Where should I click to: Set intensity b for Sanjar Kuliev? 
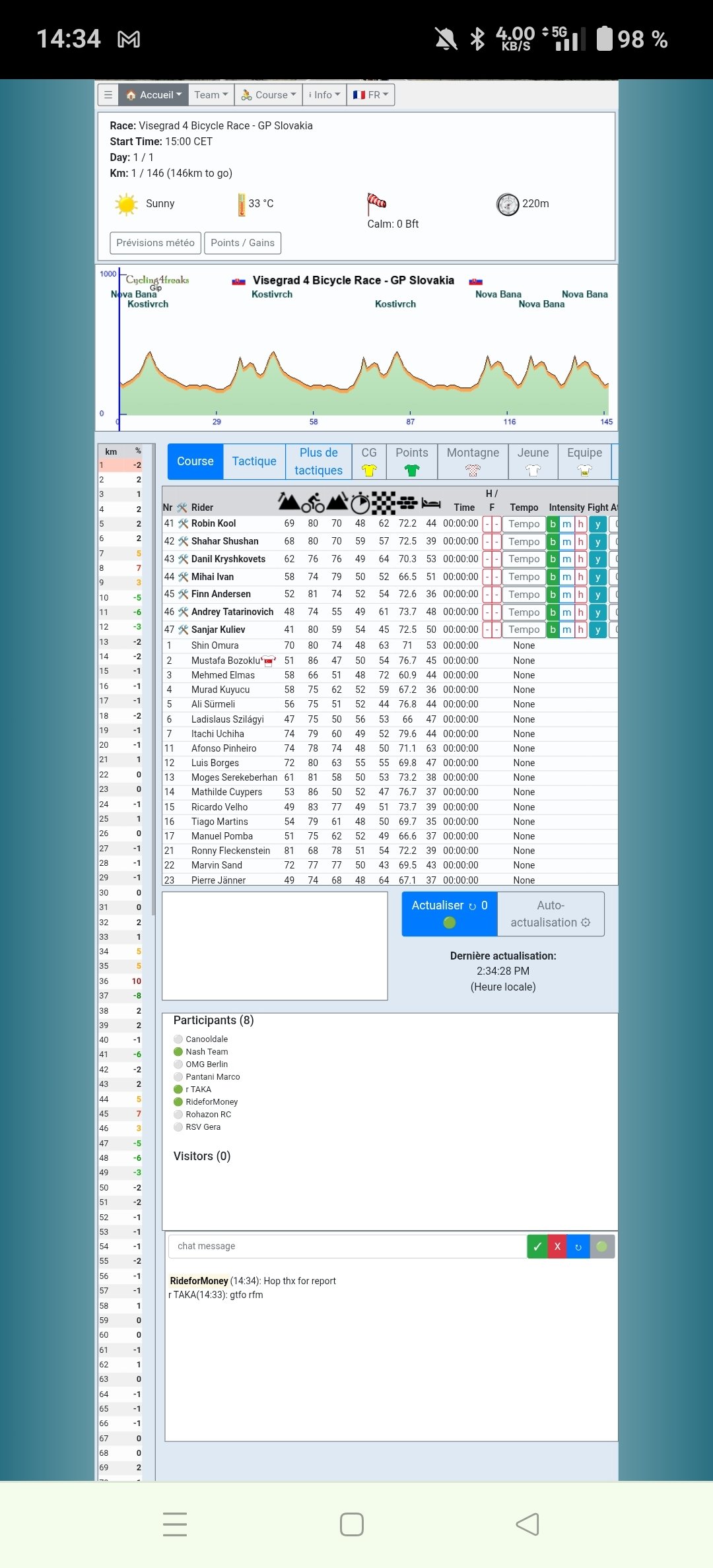[x=553, y=630]
